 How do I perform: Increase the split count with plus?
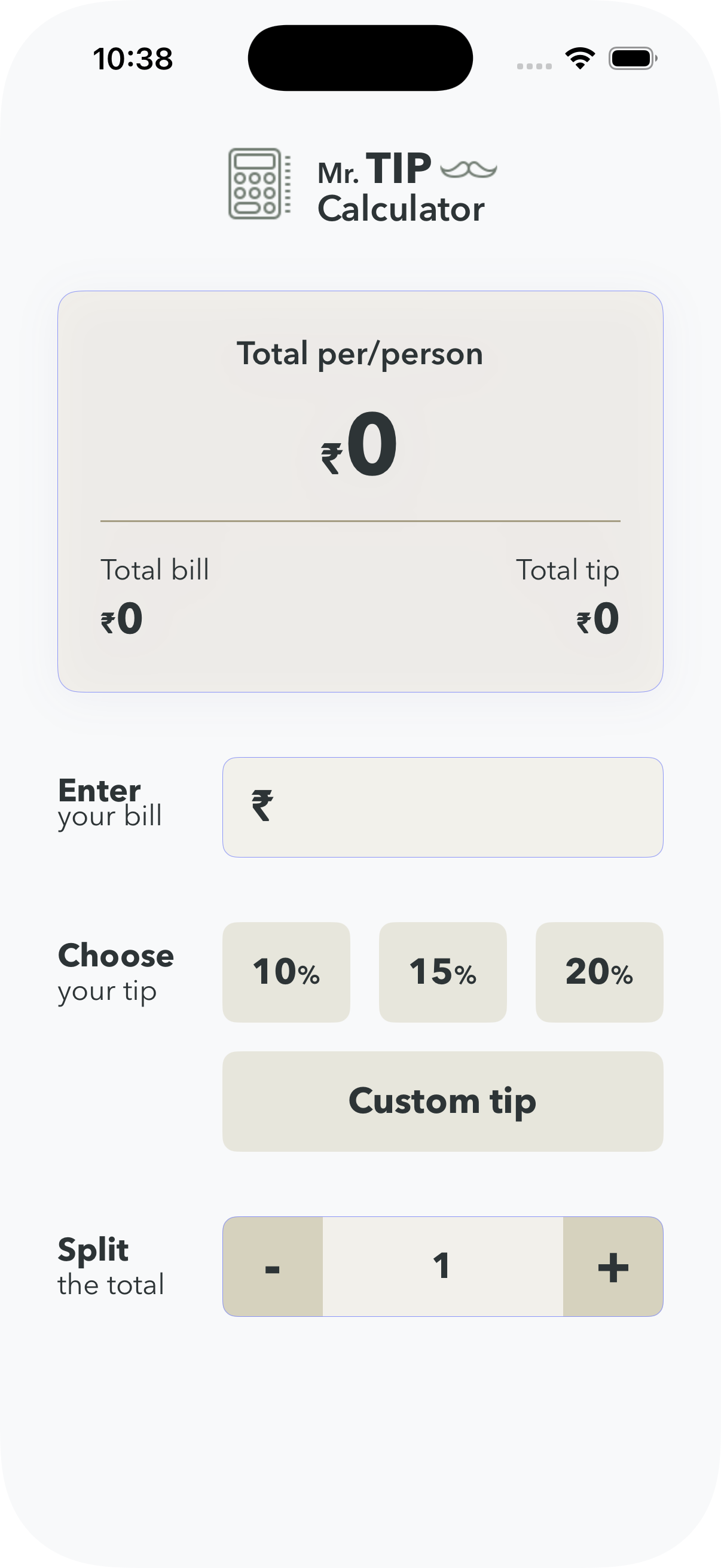[613, 1266]
